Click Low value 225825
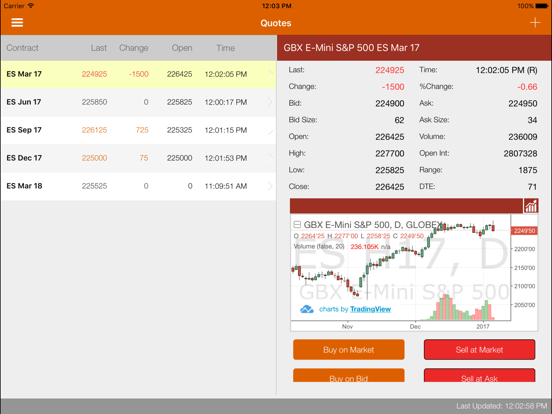552x414 pixels. (x=389, y=170)
